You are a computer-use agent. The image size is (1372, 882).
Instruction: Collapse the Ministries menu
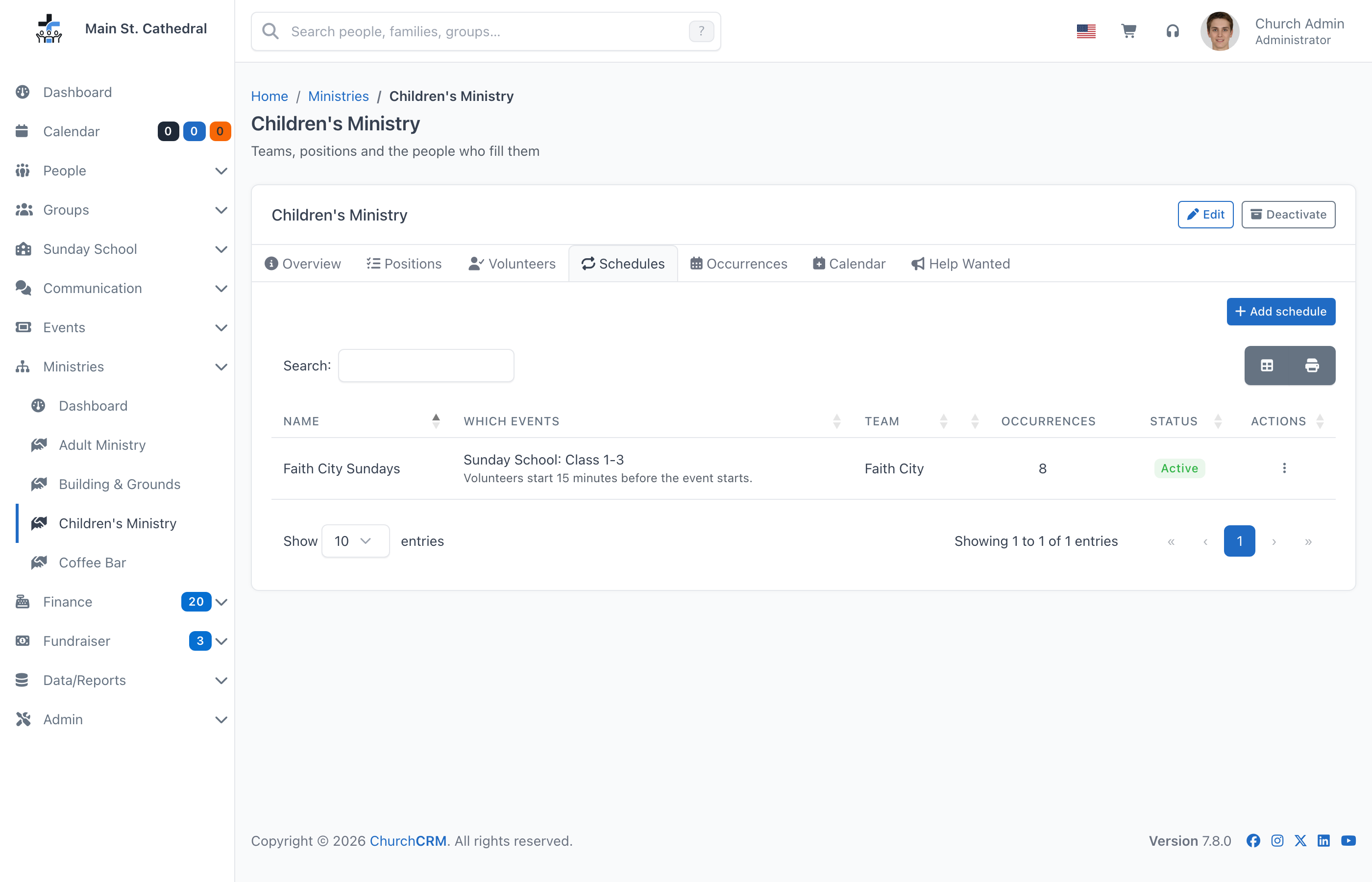point(118,367)
